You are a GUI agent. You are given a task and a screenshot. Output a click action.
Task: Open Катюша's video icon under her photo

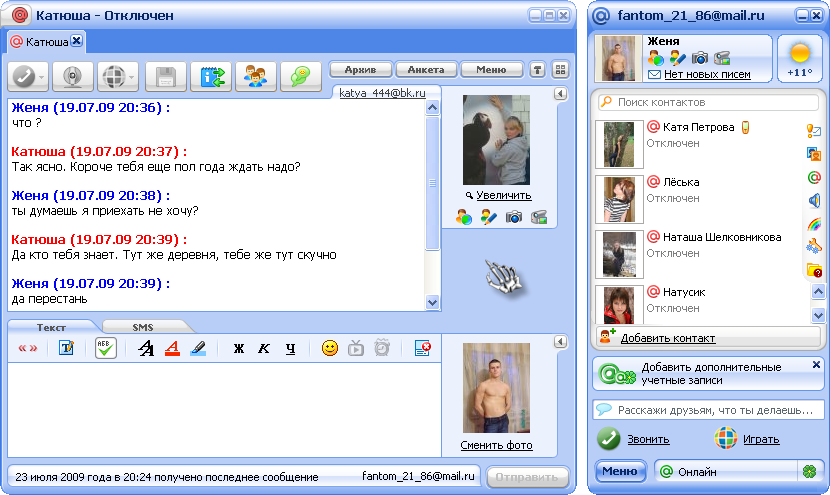tap(539, 217)
